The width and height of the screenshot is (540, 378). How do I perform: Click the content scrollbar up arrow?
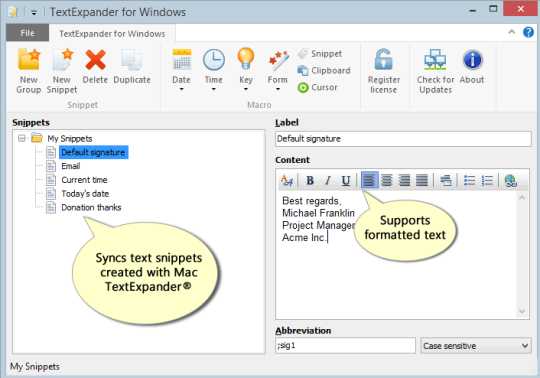pos(522,198)
